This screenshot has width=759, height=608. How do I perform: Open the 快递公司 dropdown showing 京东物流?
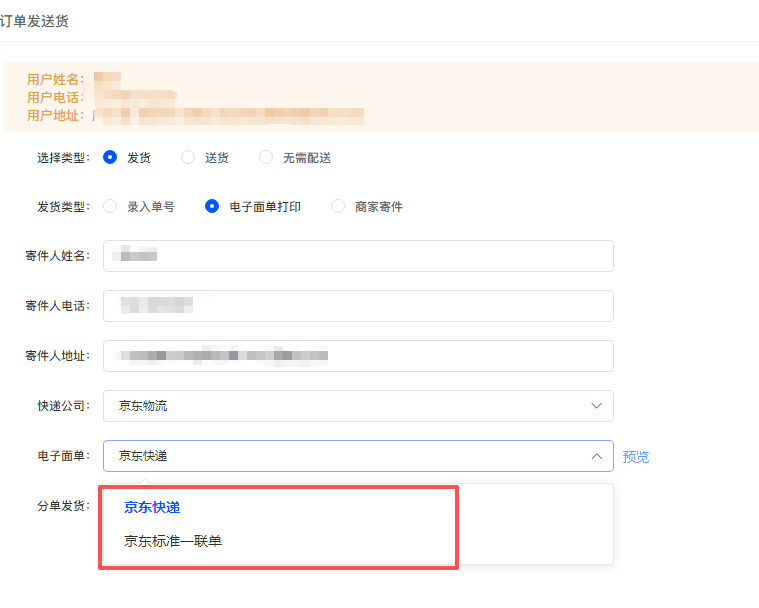358,406
